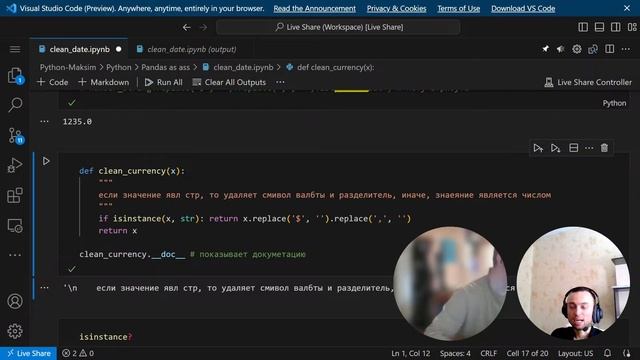The image size is (640, 360).
Task: Go back in navigation history
Action: 187,27
